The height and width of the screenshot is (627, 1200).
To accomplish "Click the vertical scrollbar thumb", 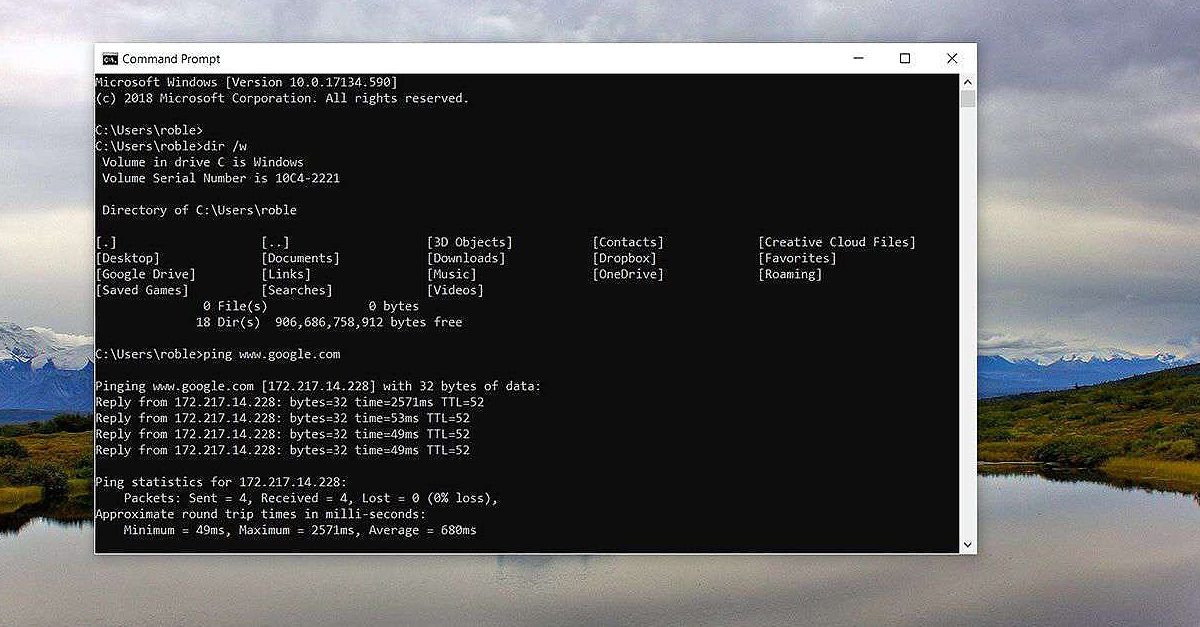I will click(x=967, y=98).
